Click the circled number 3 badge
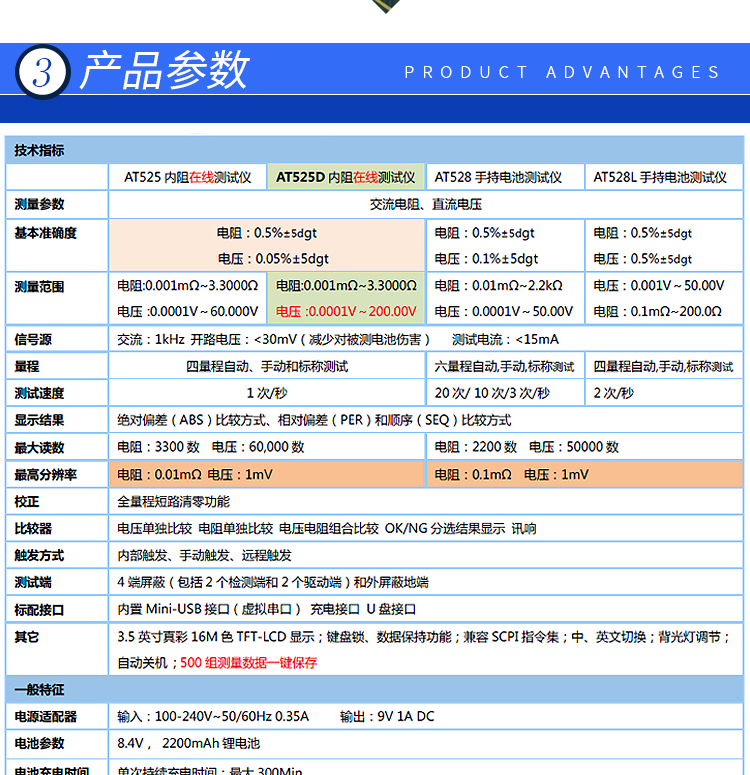750x775 pixels. click(43, 72)
